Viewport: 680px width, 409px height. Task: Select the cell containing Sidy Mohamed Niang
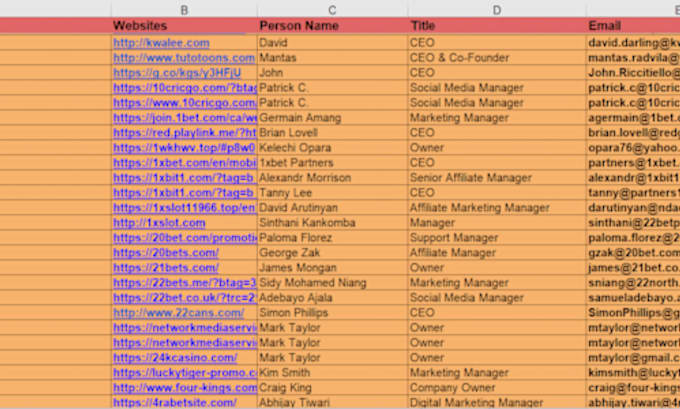tap(332, 282)
